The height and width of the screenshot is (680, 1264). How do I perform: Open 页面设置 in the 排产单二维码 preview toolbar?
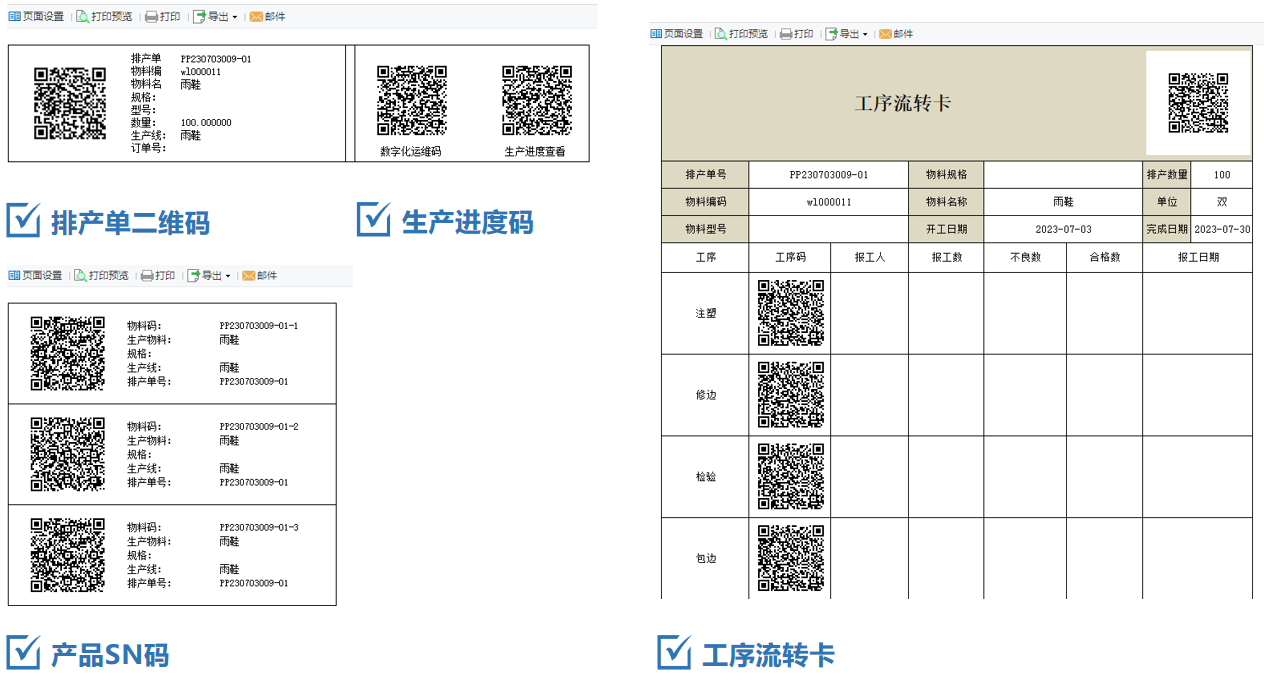click(36, 17)
